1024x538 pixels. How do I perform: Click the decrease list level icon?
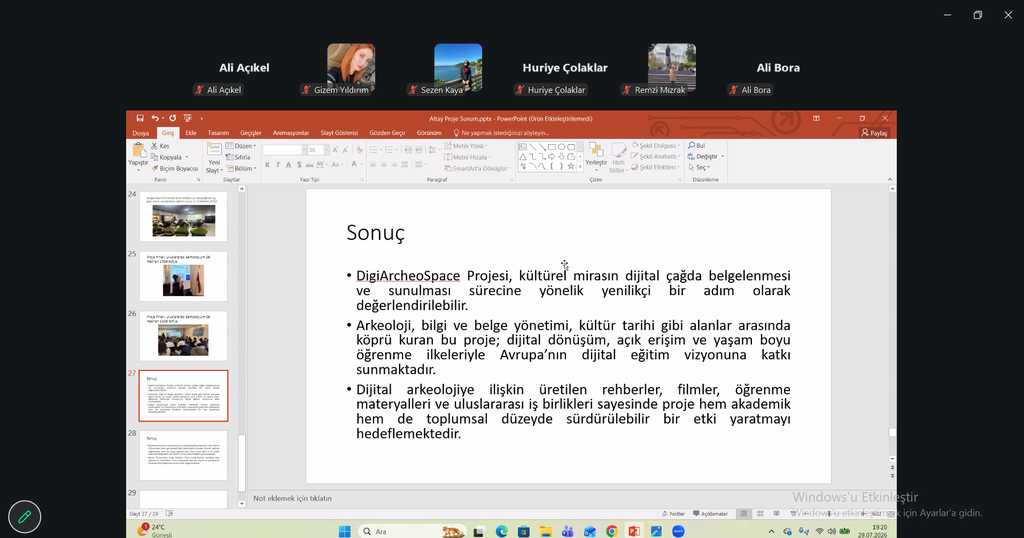click(x=408, y=150)
